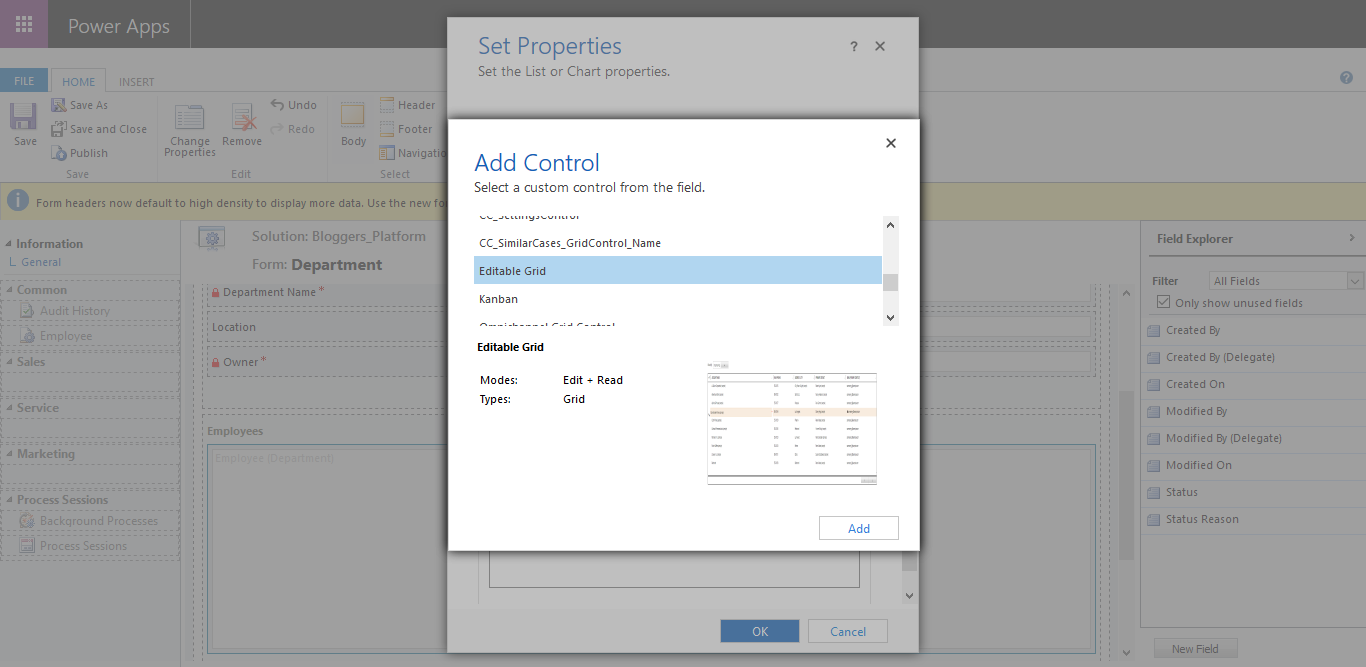Image resolution: width=1366 pixels, height=667 pixels.
Task: Click the question mark in Set Properties
Action: [x=854, y=46]
